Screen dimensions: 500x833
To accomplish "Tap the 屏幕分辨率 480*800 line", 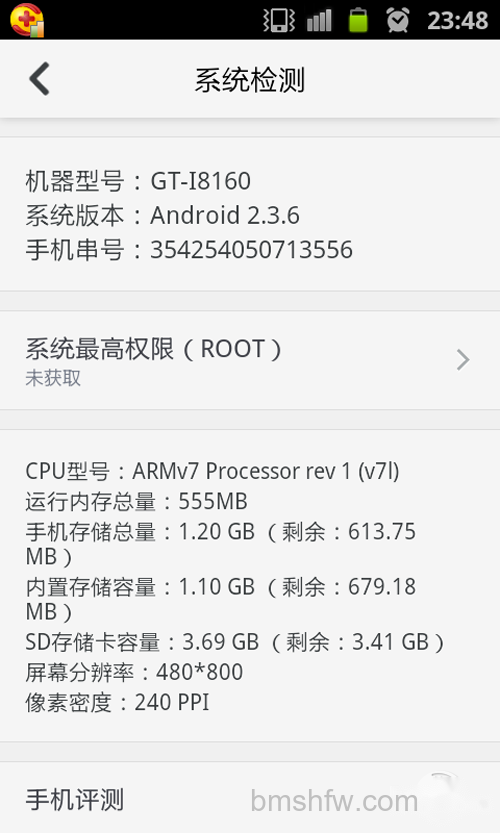I will [x=134, y=673].
